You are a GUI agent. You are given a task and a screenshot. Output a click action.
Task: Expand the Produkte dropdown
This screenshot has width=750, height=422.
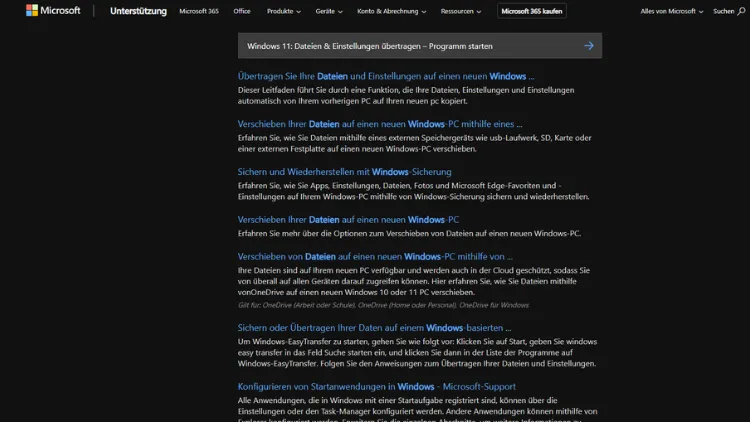point(284,11)
